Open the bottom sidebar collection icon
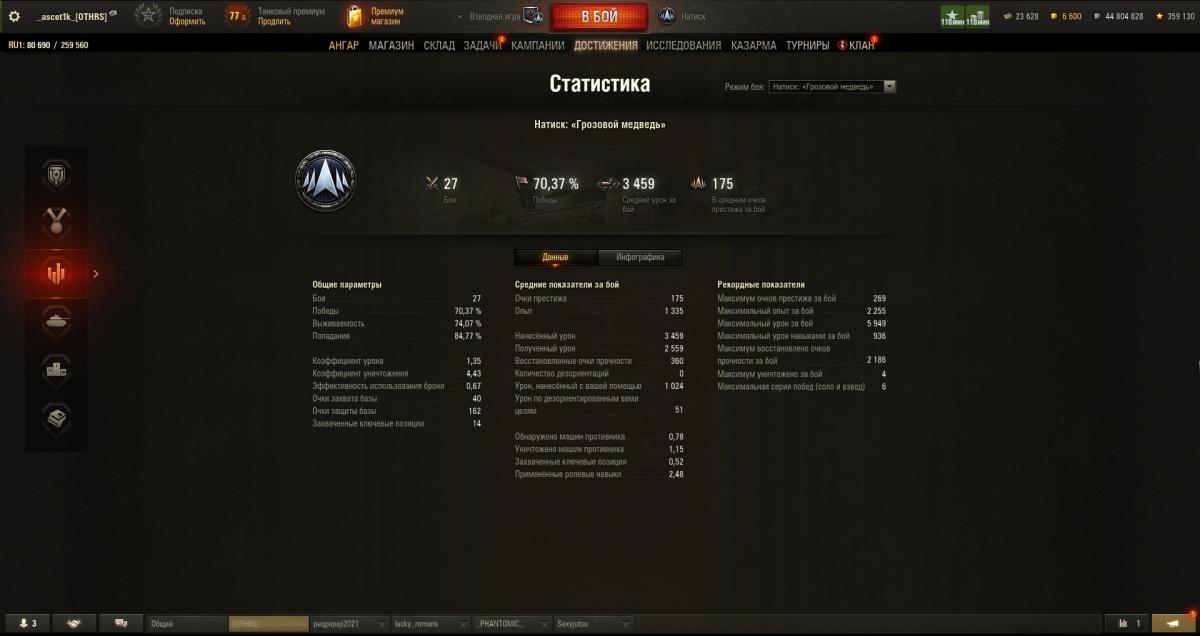 coord(56,418)
